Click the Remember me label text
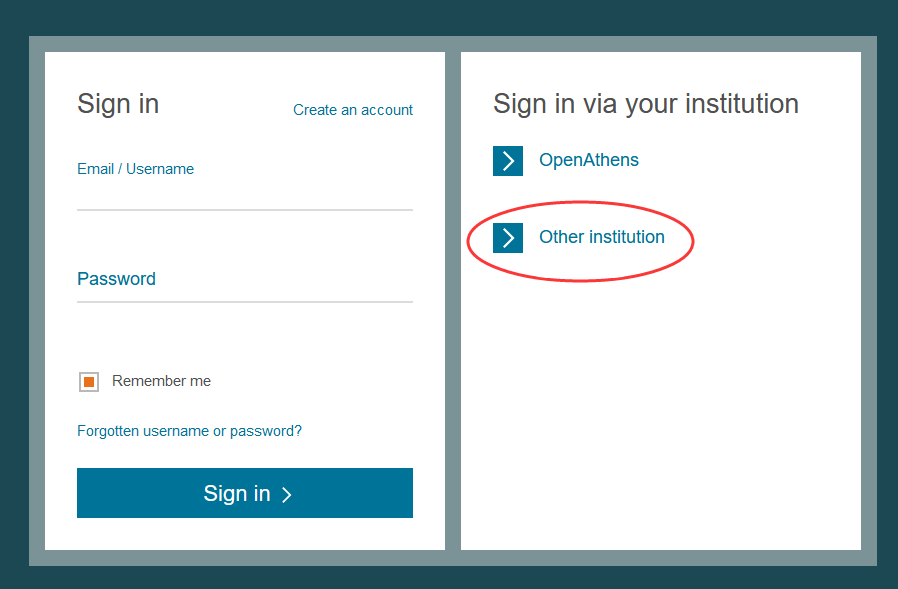The image size is (898, 589). 161,381
